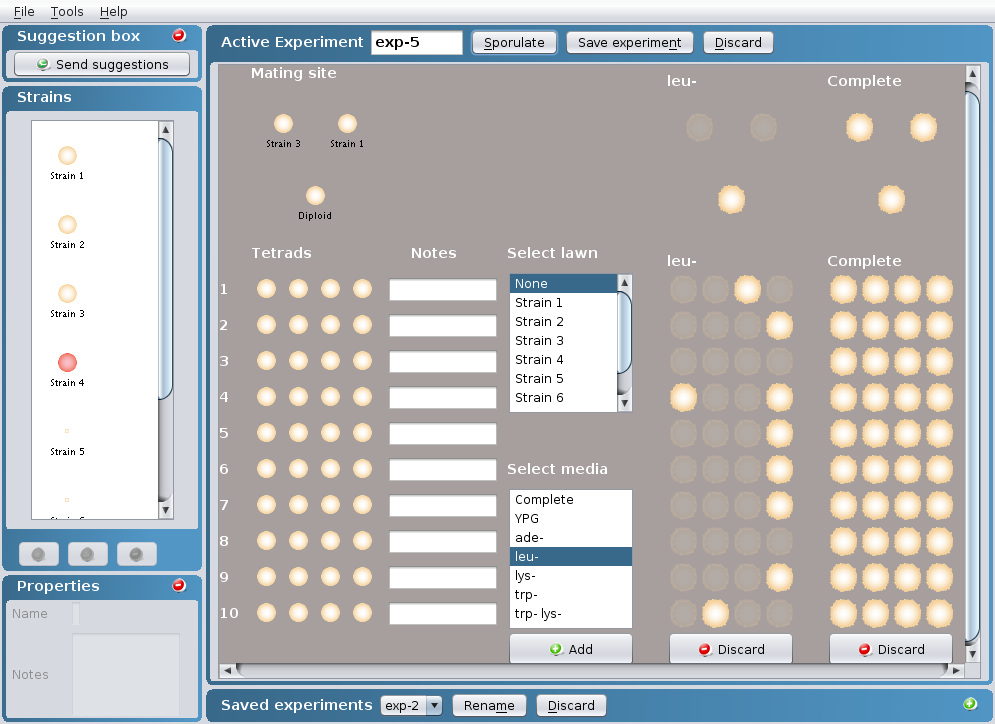Click the Notes field for tetrad 10
Screen dimensions: 995x724
[x=443, y=614]
